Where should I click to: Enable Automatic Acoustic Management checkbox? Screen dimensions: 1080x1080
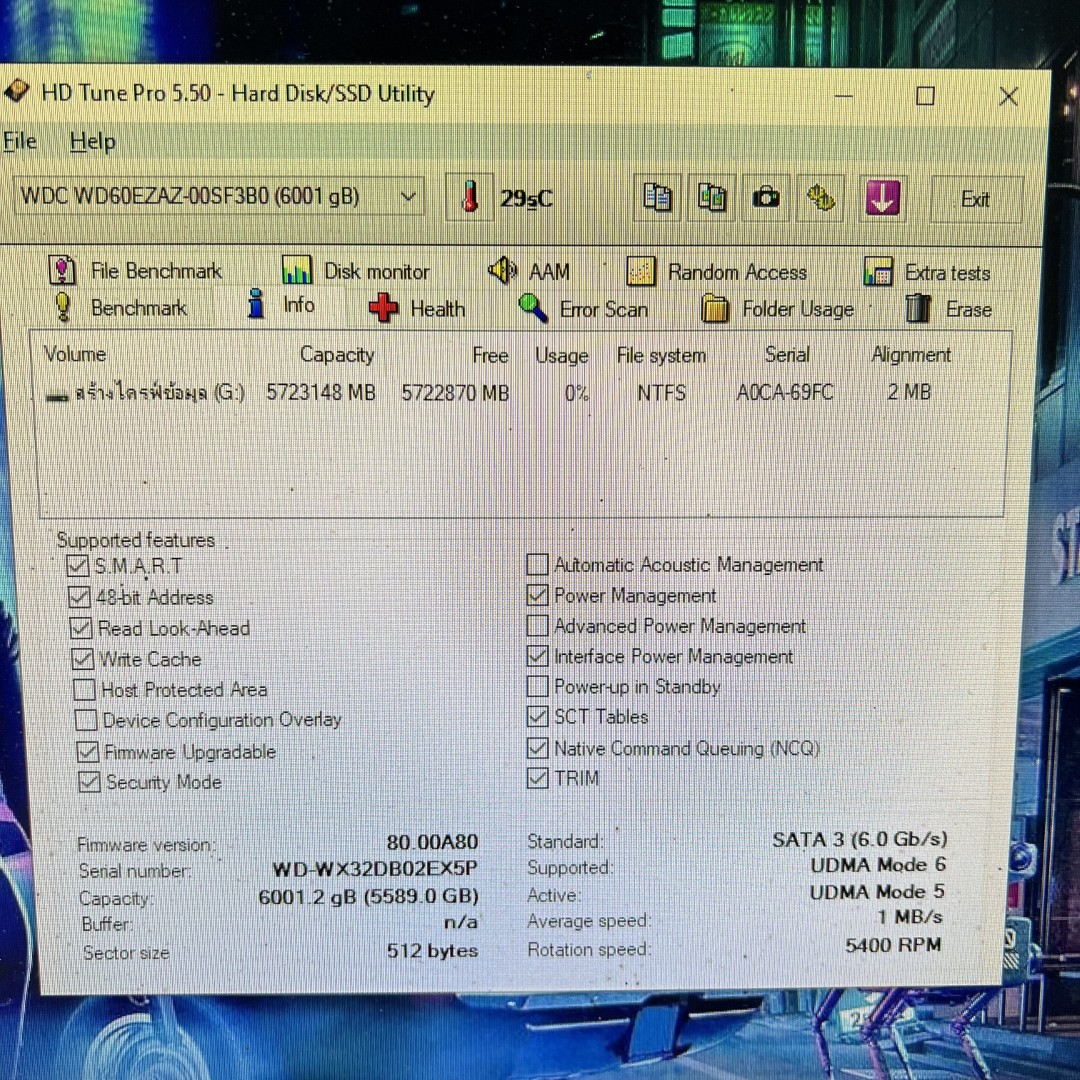(538, 565)
